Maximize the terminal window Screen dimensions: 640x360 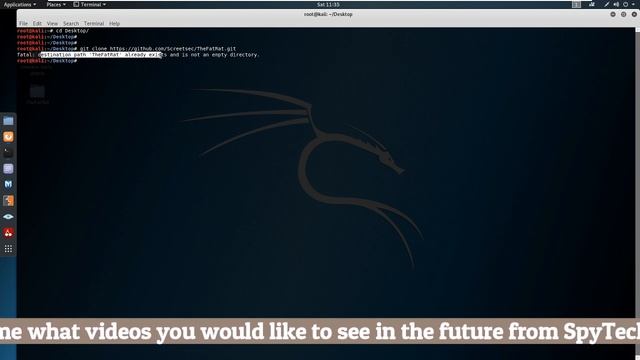pyautogui.click(x=624, y=14)
